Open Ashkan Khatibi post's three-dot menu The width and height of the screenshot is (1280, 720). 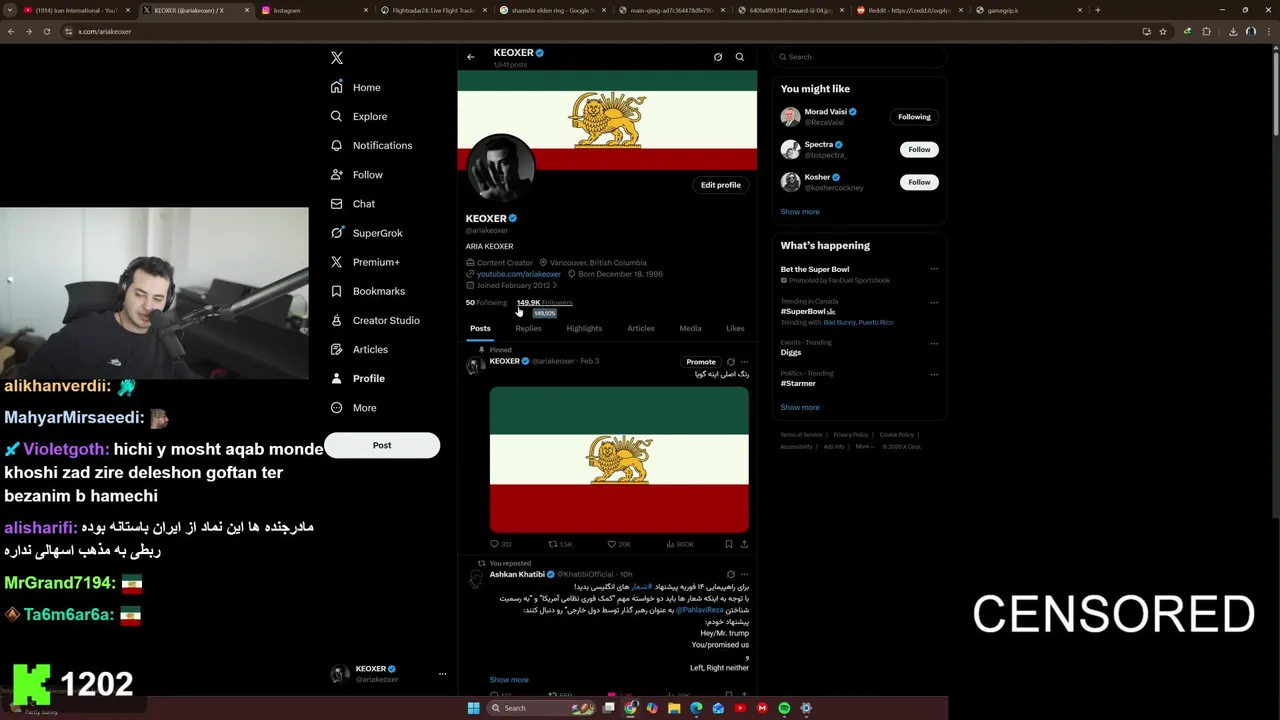pyautogui.click(x=744, y=574)
